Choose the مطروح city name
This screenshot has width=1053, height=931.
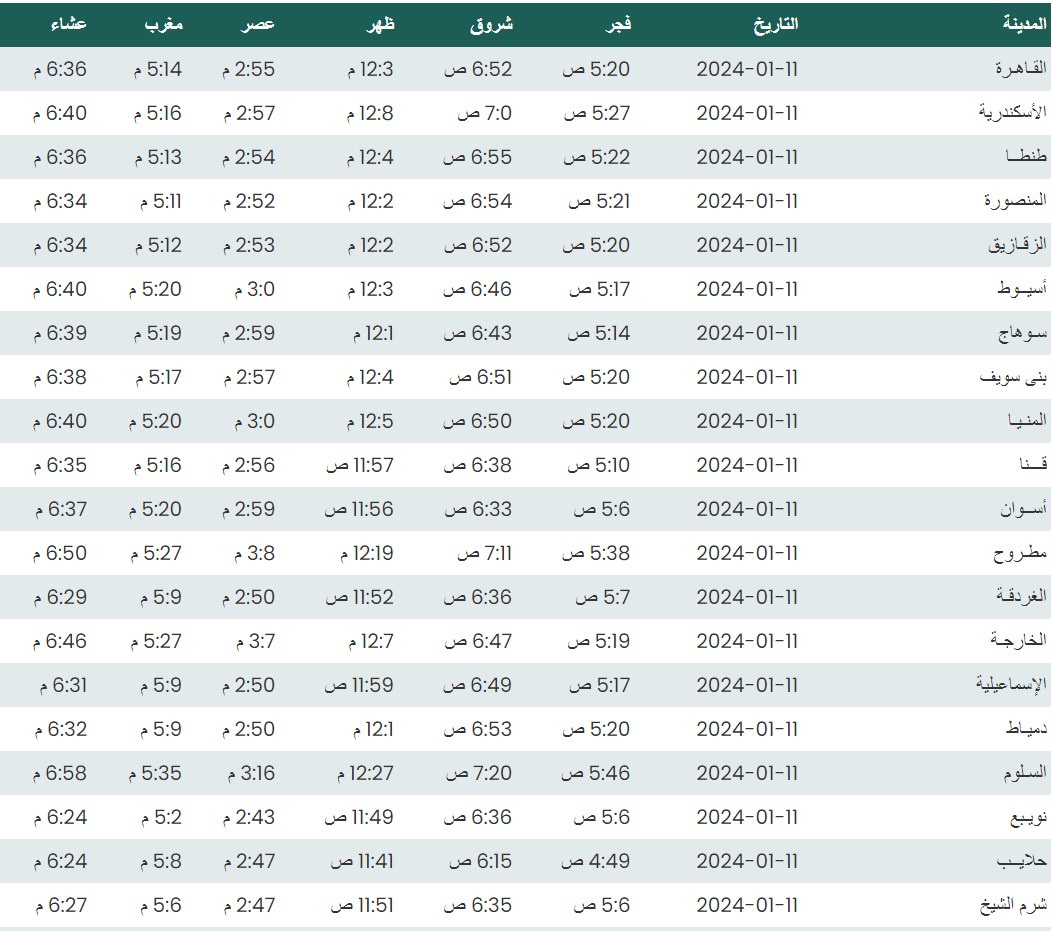coord(1020,553)
